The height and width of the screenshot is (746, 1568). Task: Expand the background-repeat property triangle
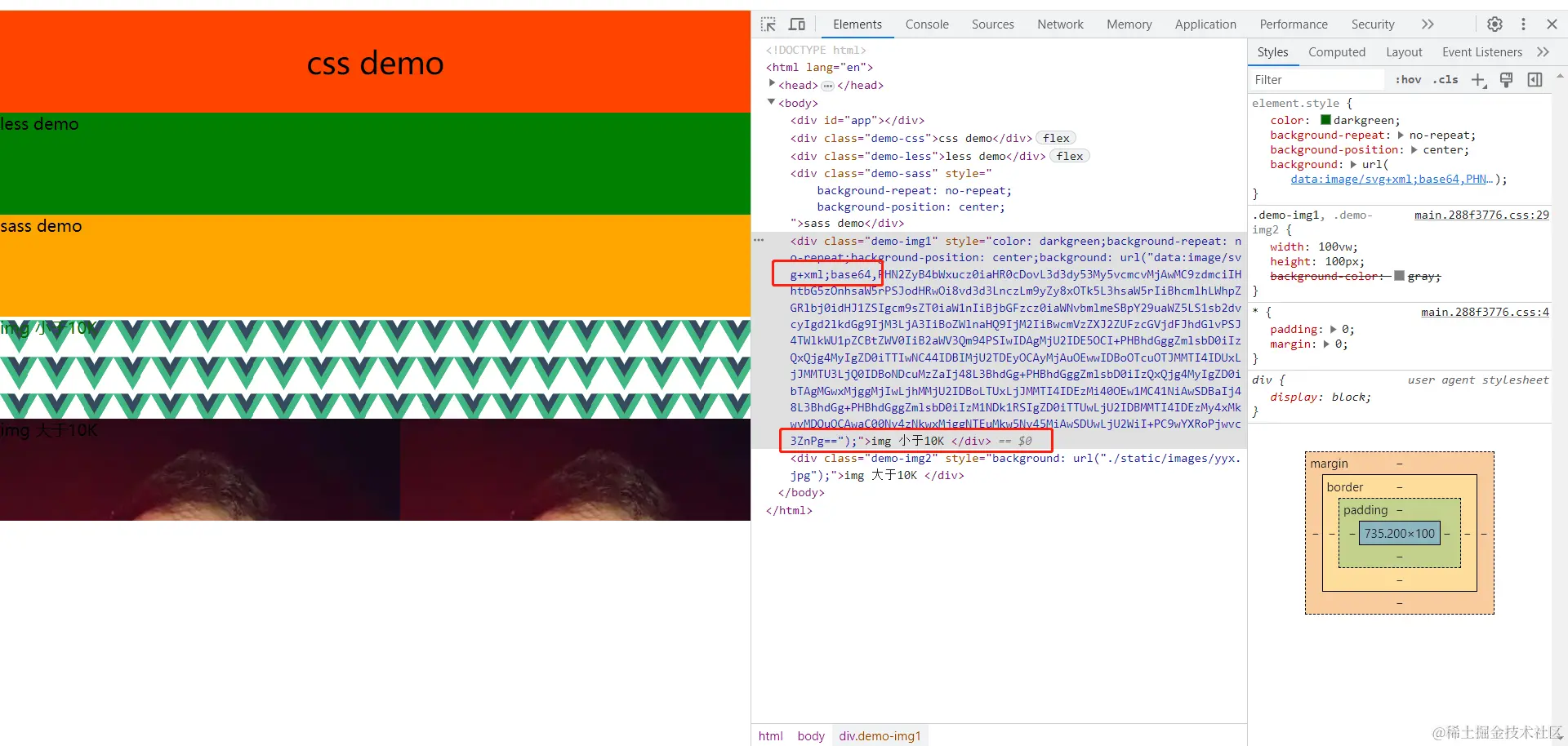tap(1401, 135)
